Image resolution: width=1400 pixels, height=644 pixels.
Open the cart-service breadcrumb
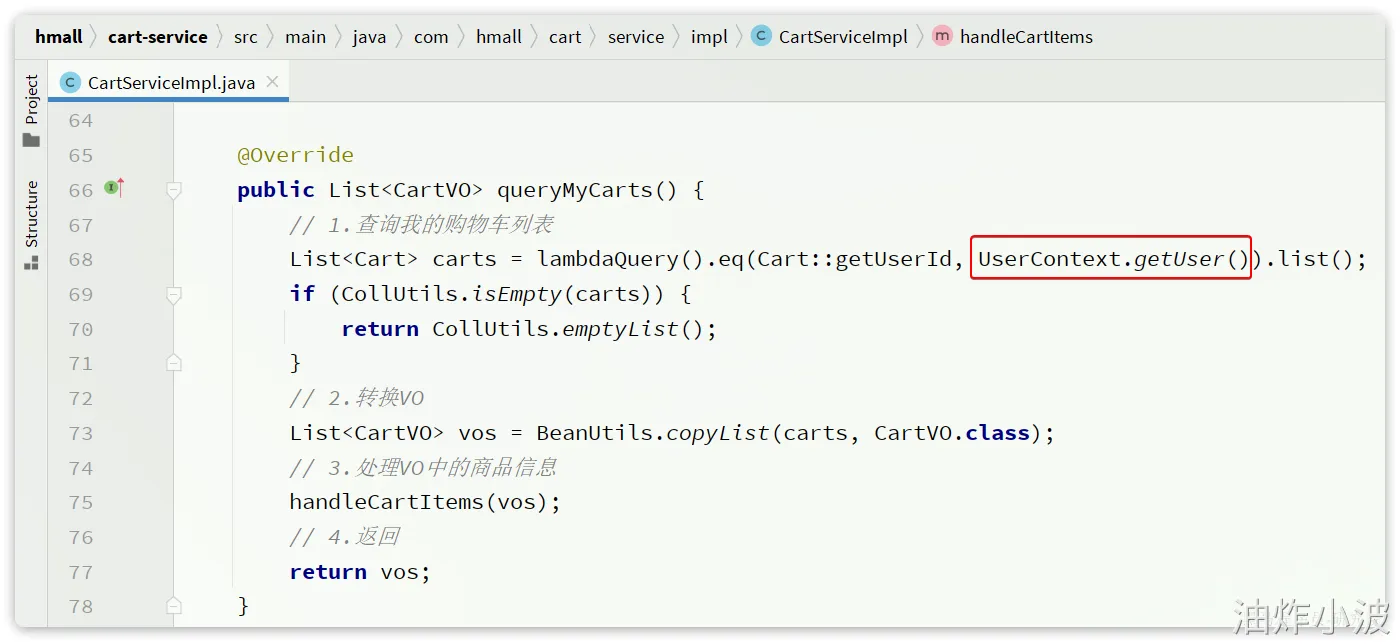158,37
